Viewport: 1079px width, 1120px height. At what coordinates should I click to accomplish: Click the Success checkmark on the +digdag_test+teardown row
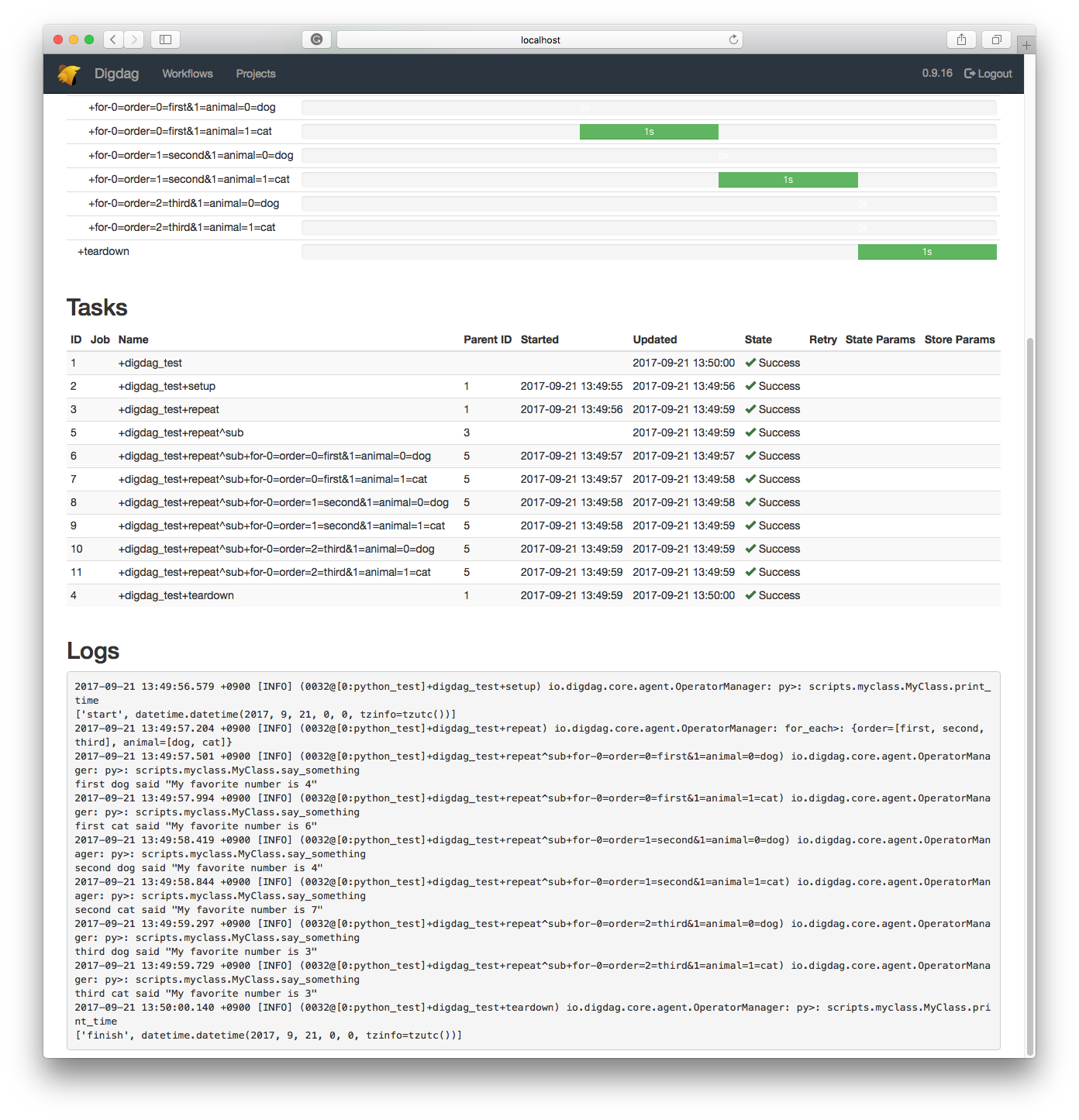coord(750,595)
